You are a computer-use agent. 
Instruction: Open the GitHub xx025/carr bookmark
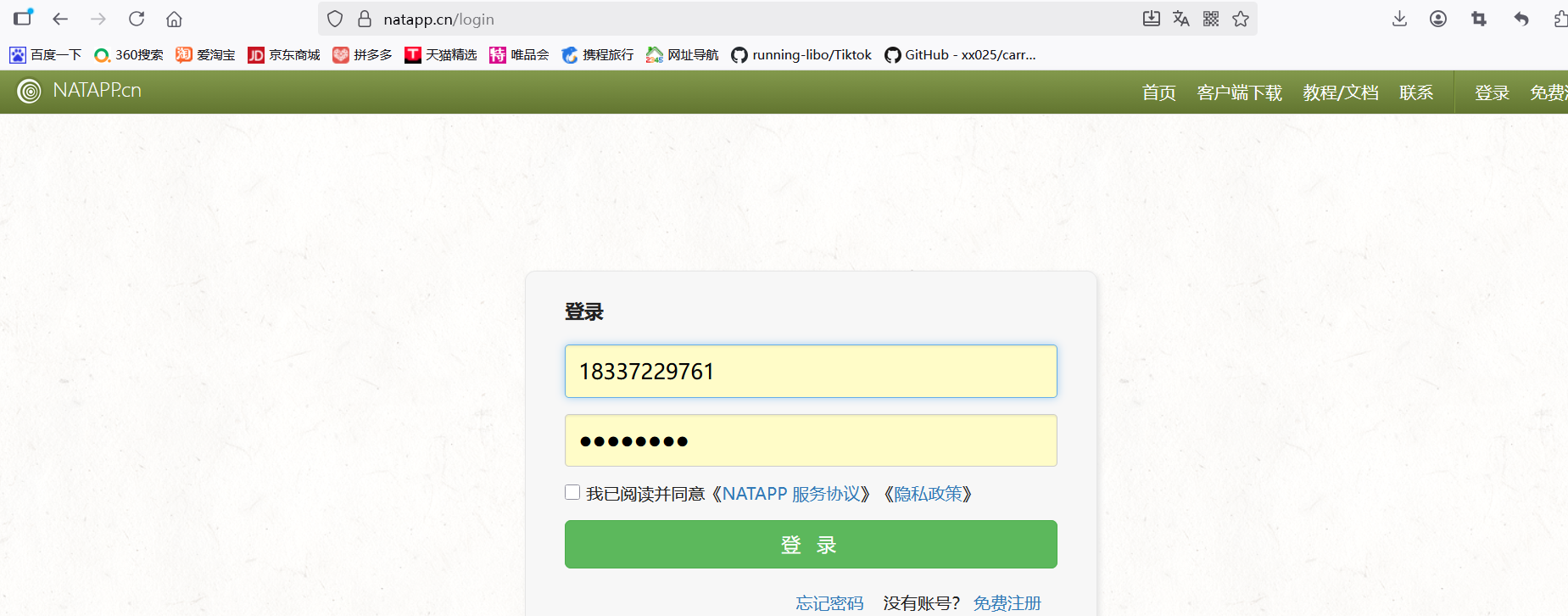[x=960, y=55]
